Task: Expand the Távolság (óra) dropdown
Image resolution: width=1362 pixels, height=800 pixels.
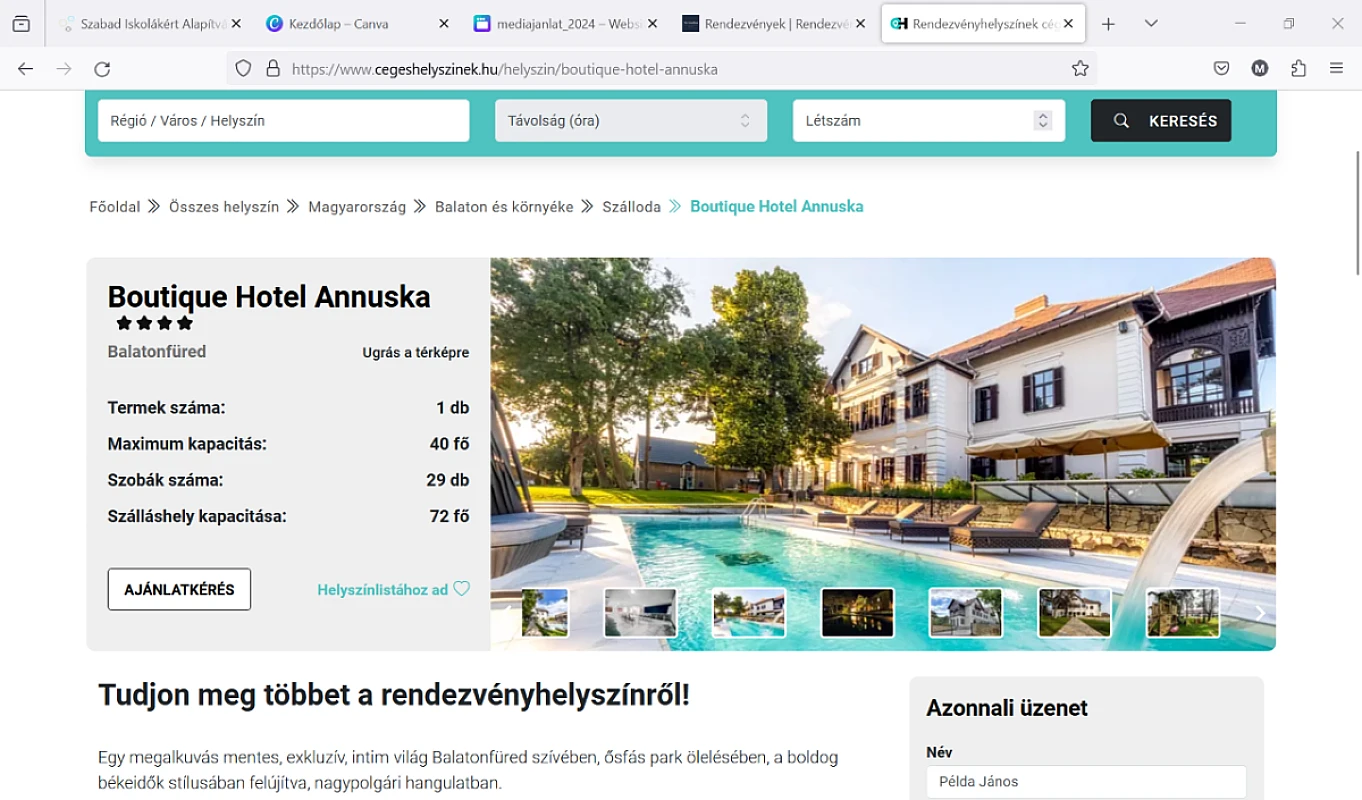Action: point(631,120)
